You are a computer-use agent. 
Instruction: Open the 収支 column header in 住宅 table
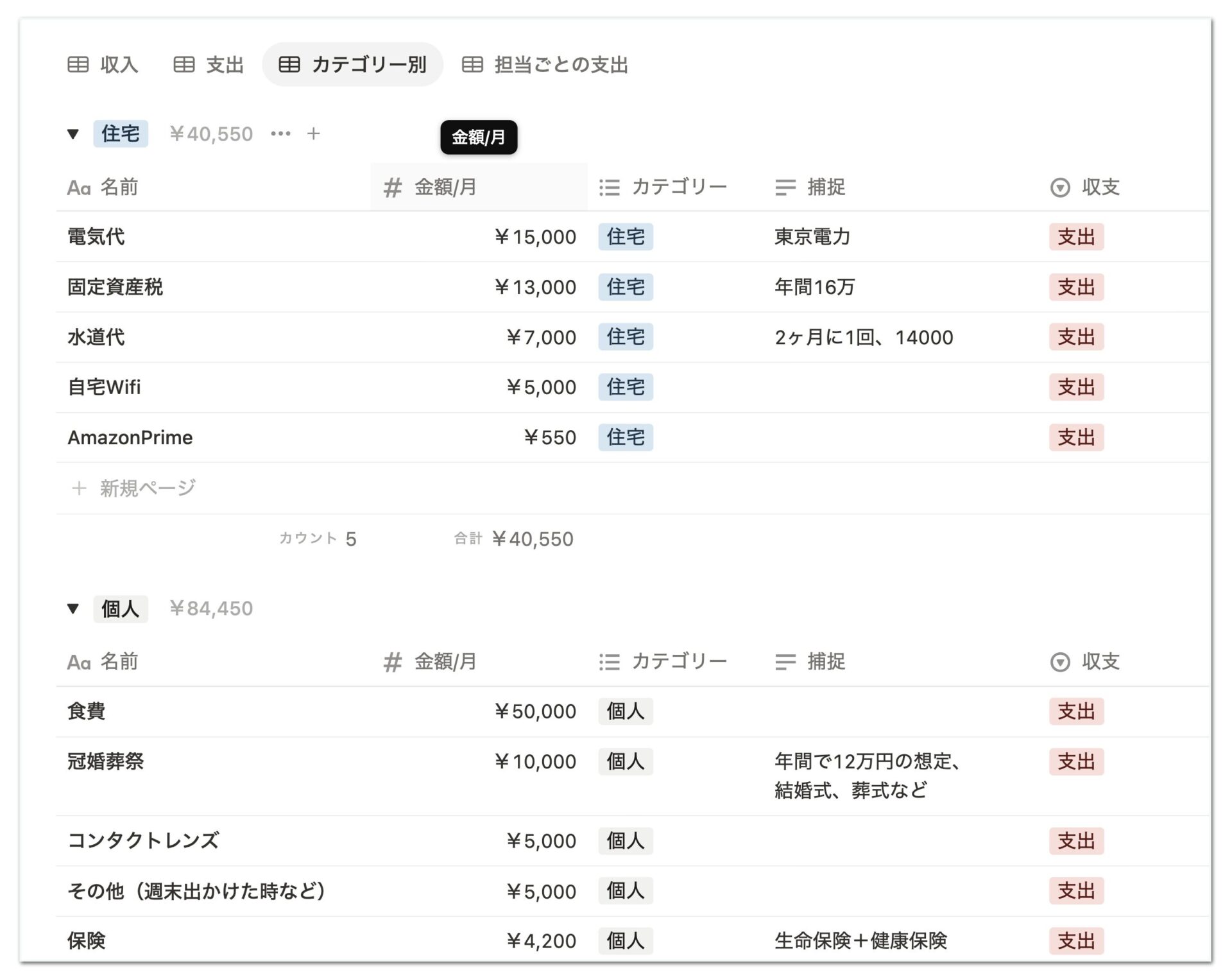[x=1084, y=187]
